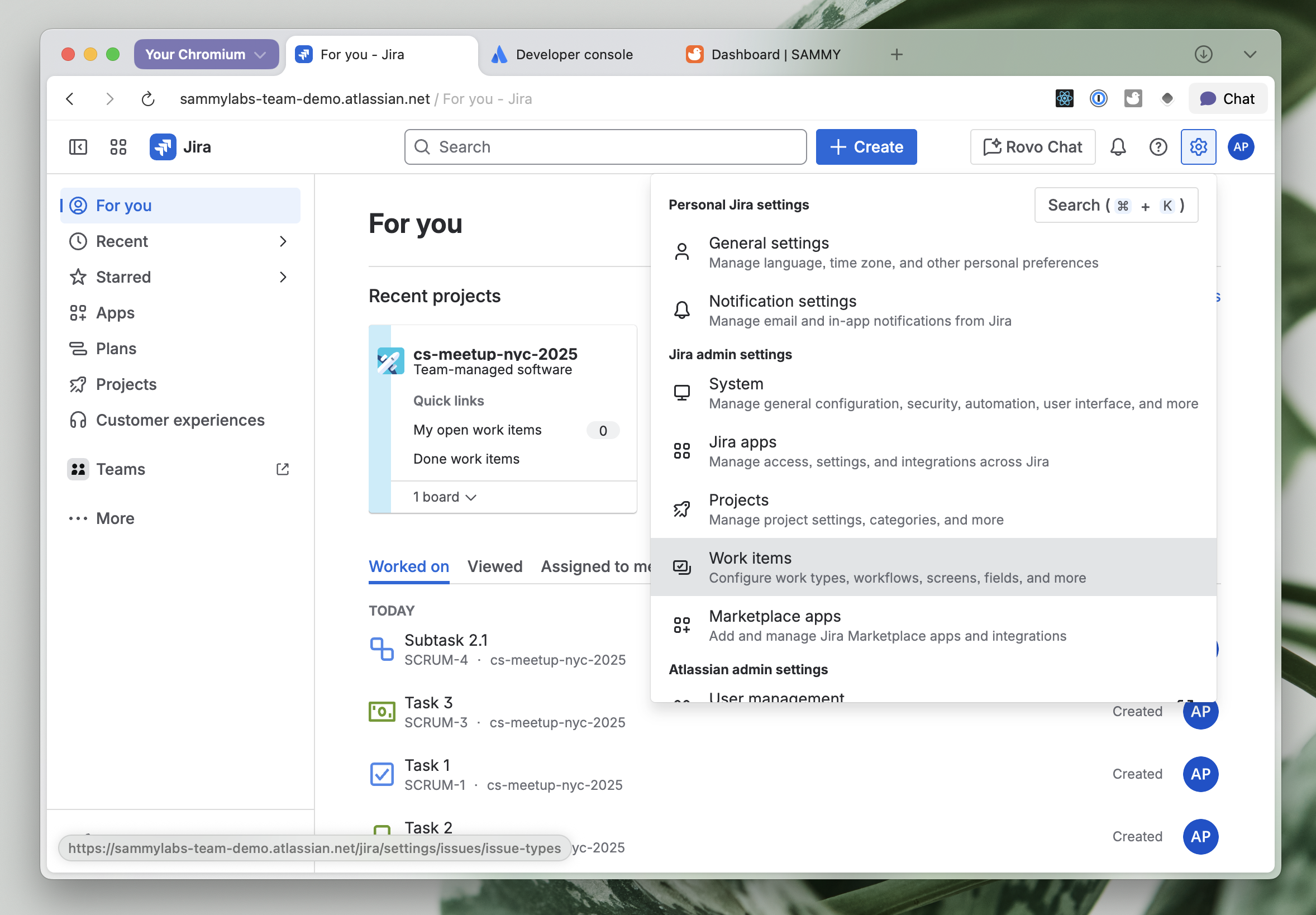Click the main Jira Search field
Screen dimensions: 1316x915
(x=605, y=147)
